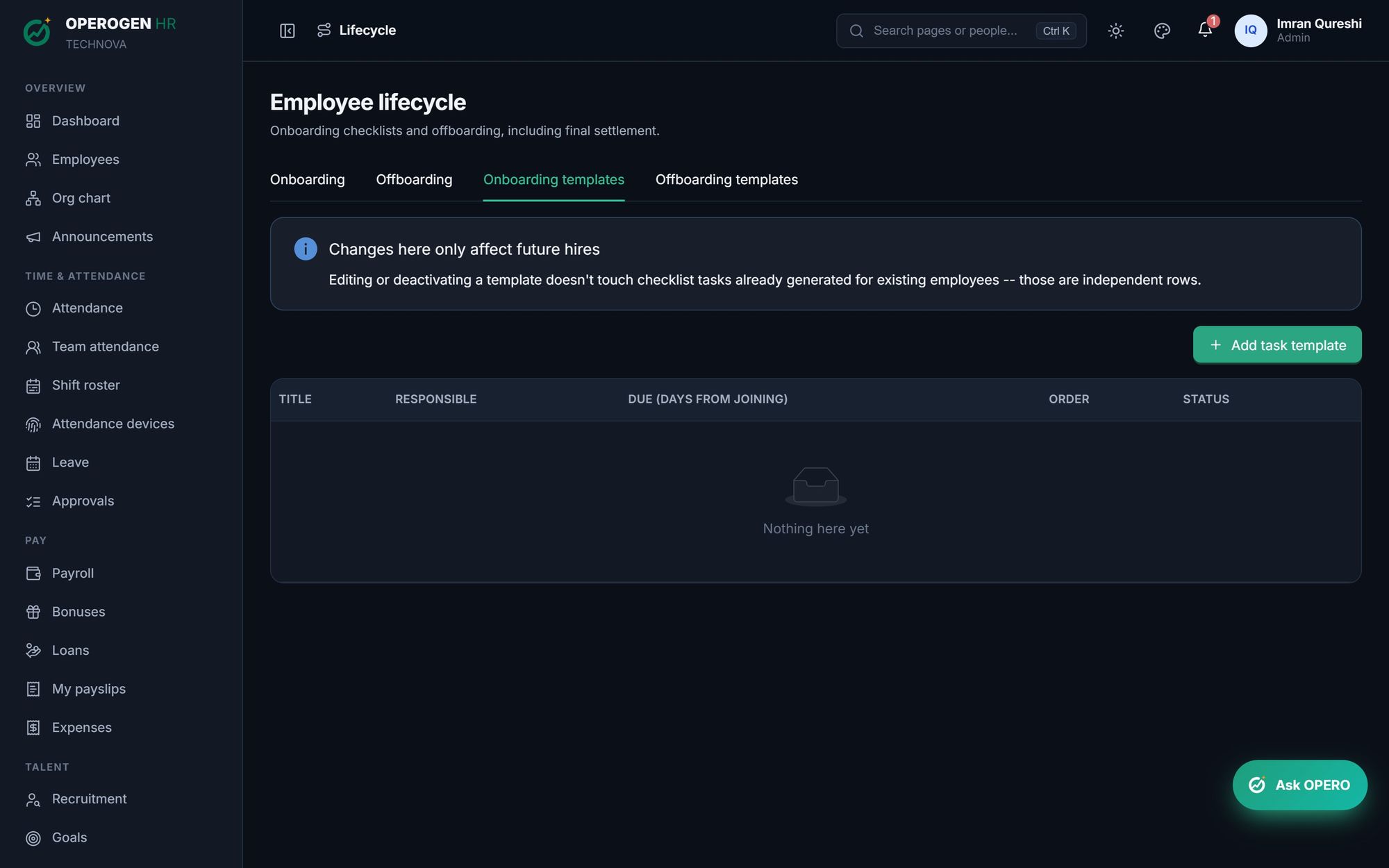Open Attendance devices page
The image size is (1389, 868).
tap(121, 424)
